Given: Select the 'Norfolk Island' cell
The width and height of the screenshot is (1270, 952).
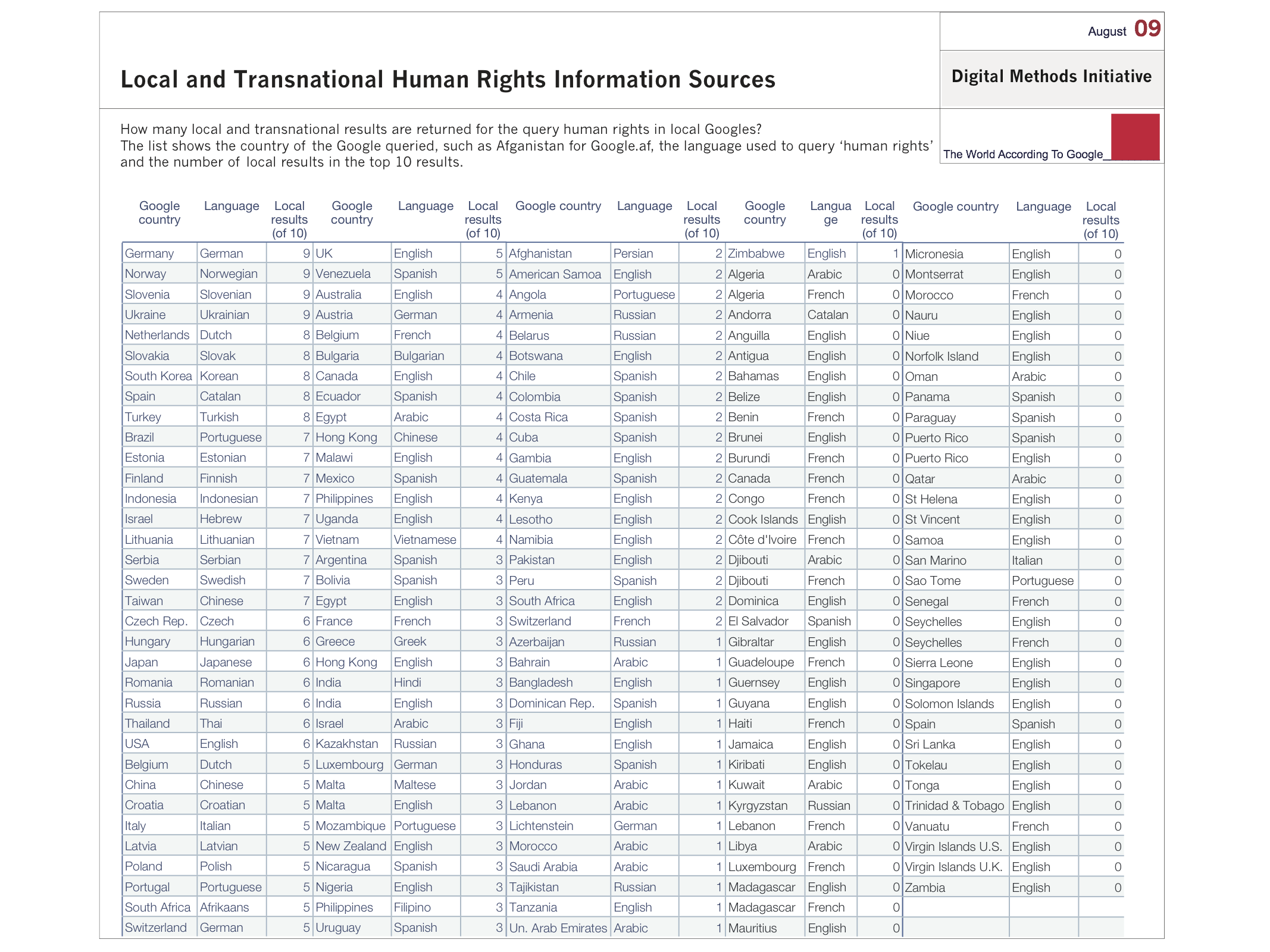Looking at the screenshot, I should 956,356.
